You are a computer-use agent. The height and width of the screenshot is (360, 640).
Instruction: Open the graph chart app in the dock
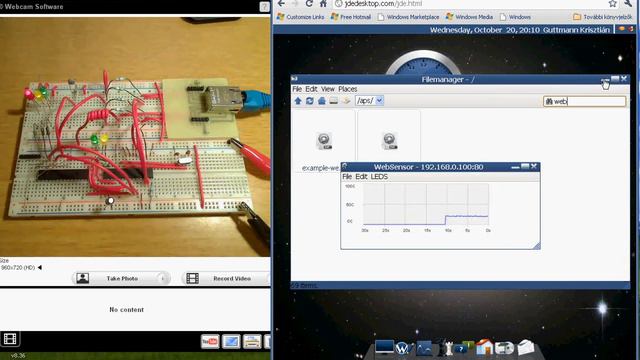coord(423,348)
